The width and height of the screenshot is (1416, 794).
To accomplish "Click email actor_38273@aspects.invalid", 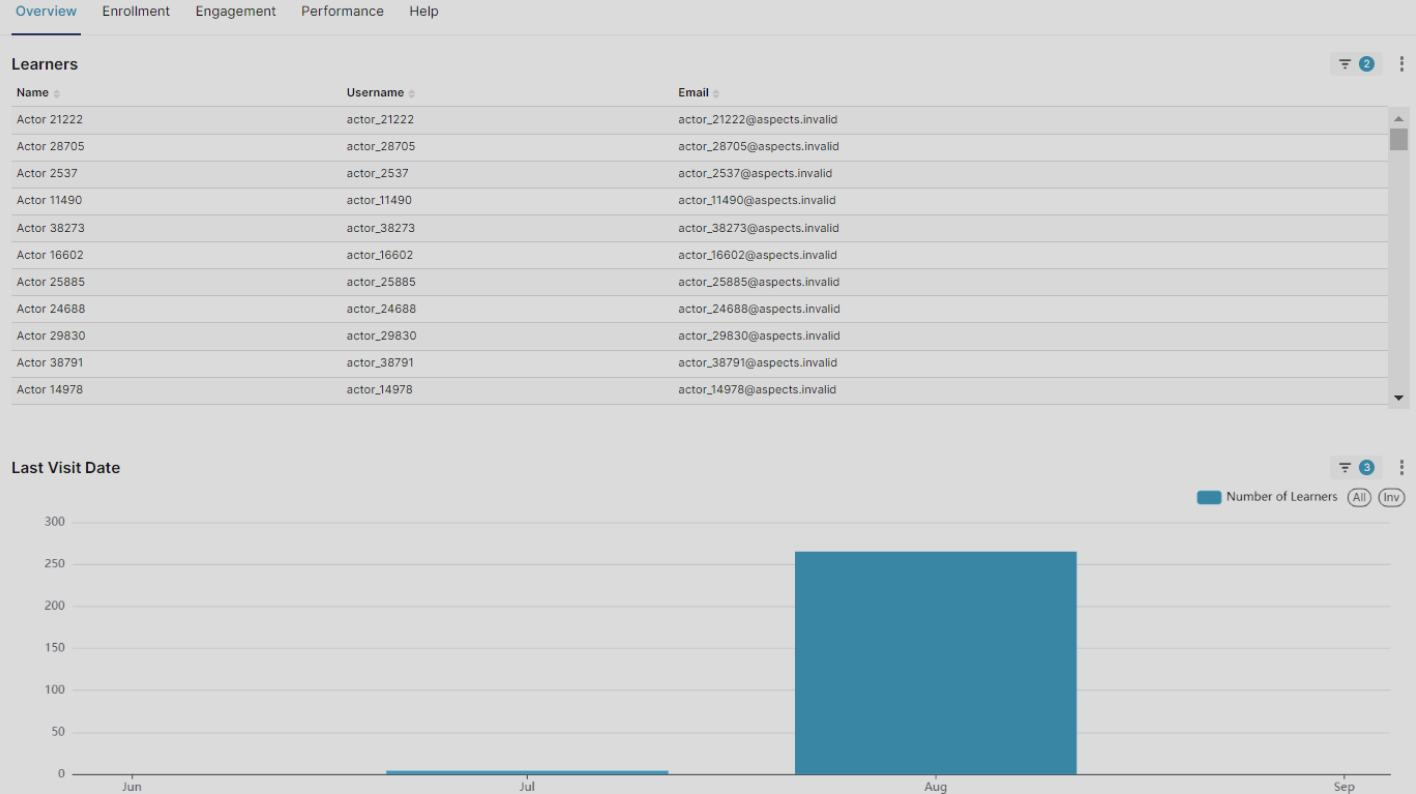I will tap(759, 228).
